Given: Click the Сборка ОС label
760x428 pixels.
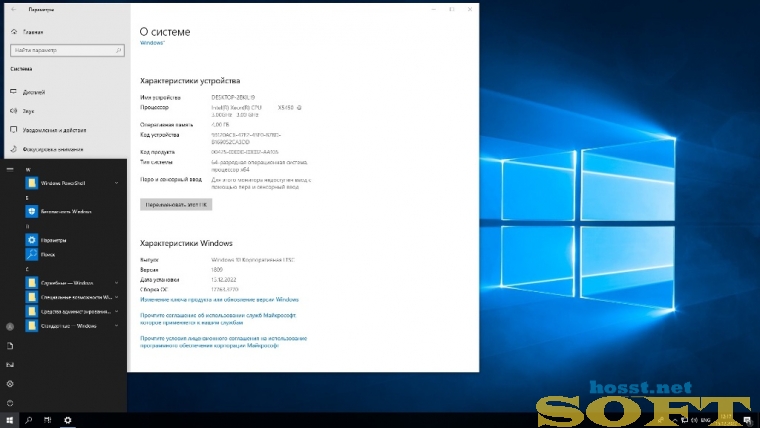Looking at the screenshot, I should [x=154, y=289].
